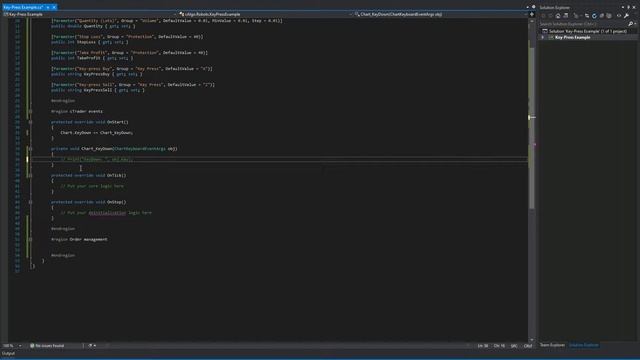Open Pending Changes Filter in Solution Explorer

tap(576, 16)
